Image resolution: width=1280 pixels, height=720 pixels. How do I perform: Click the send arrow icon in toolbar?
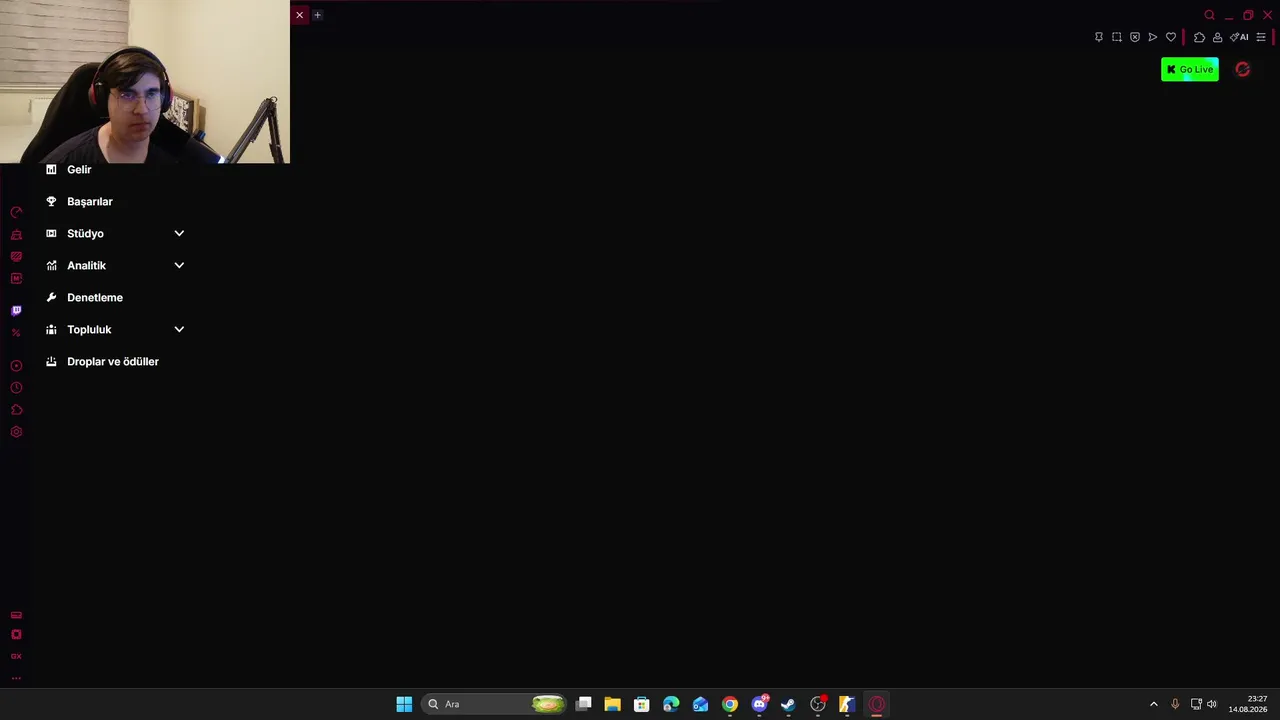pos(1153,37)
